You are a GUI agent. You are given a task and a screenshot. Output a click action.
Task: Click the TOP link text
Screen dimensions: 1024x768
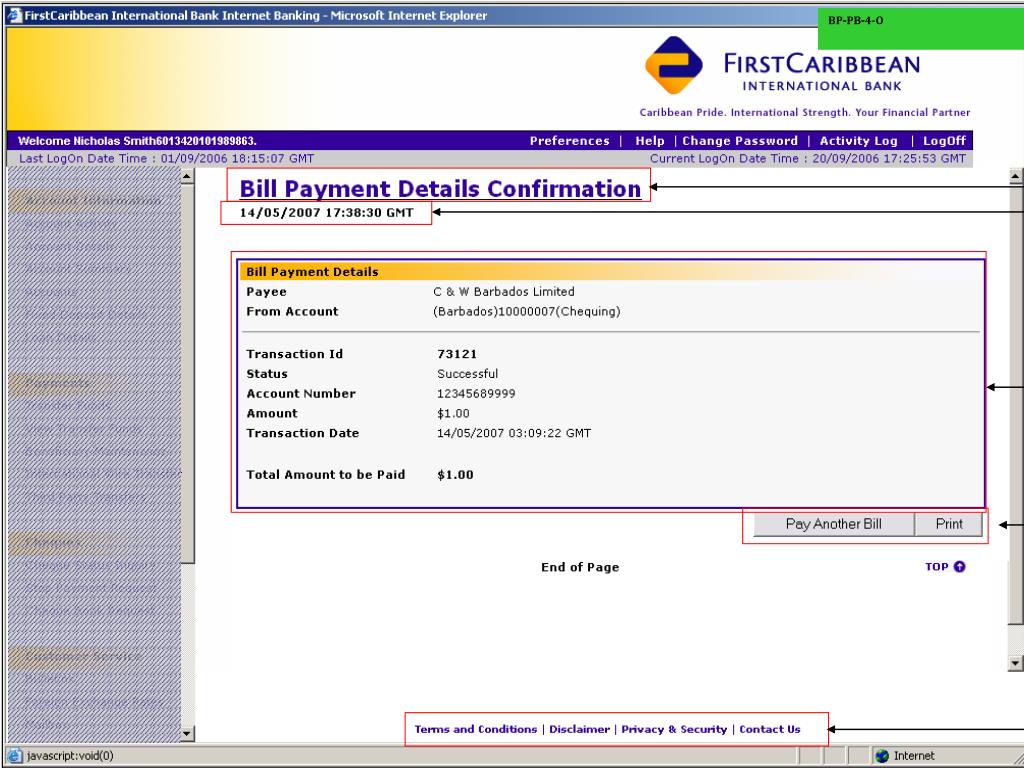point(936,567)
